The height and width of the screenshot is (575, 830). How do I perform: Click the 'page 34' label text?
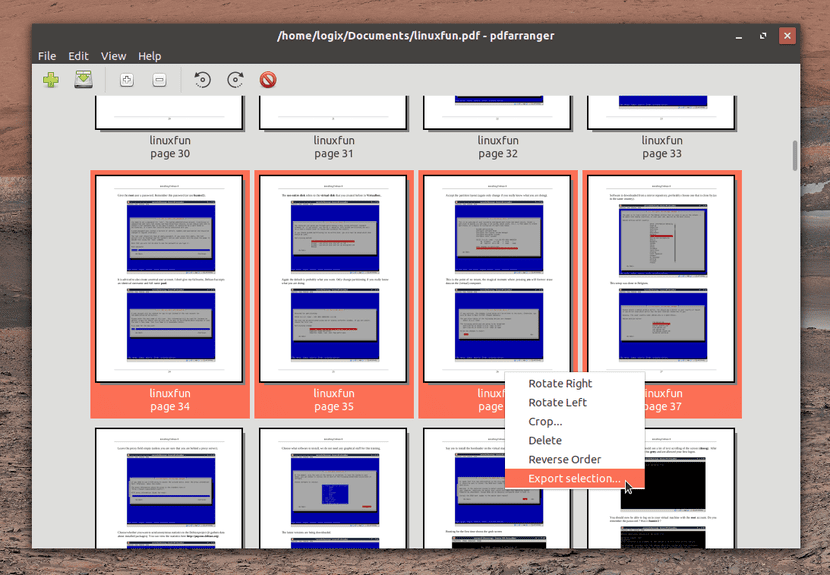[x=169, y=407]
